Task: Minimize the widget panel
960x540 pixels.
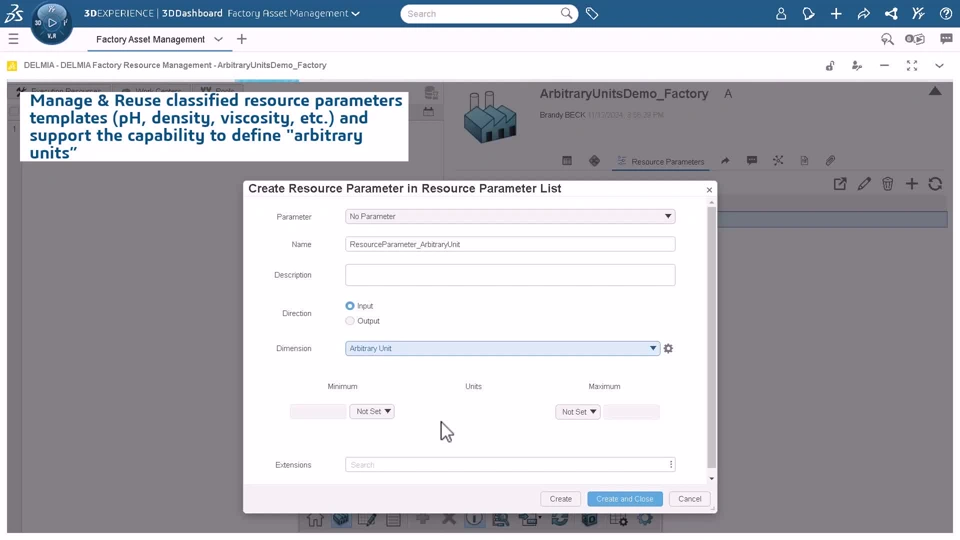Action: pyautogui.click(x=884, y=66)
